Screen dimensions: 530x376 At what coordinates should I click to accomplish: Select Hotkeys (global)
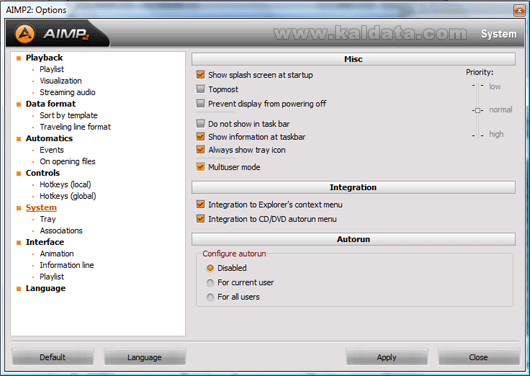68,196
